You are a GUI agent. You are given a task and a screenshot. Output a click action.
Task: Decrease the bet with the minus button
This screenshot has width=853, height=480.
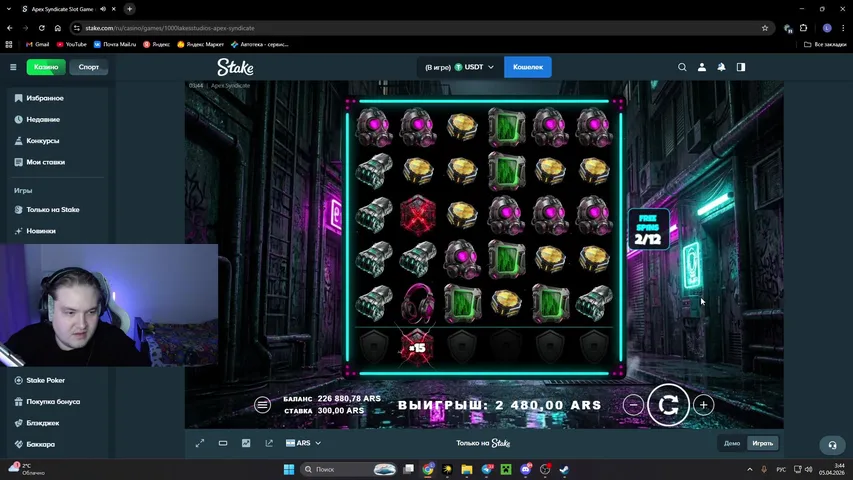coord(633,405)
